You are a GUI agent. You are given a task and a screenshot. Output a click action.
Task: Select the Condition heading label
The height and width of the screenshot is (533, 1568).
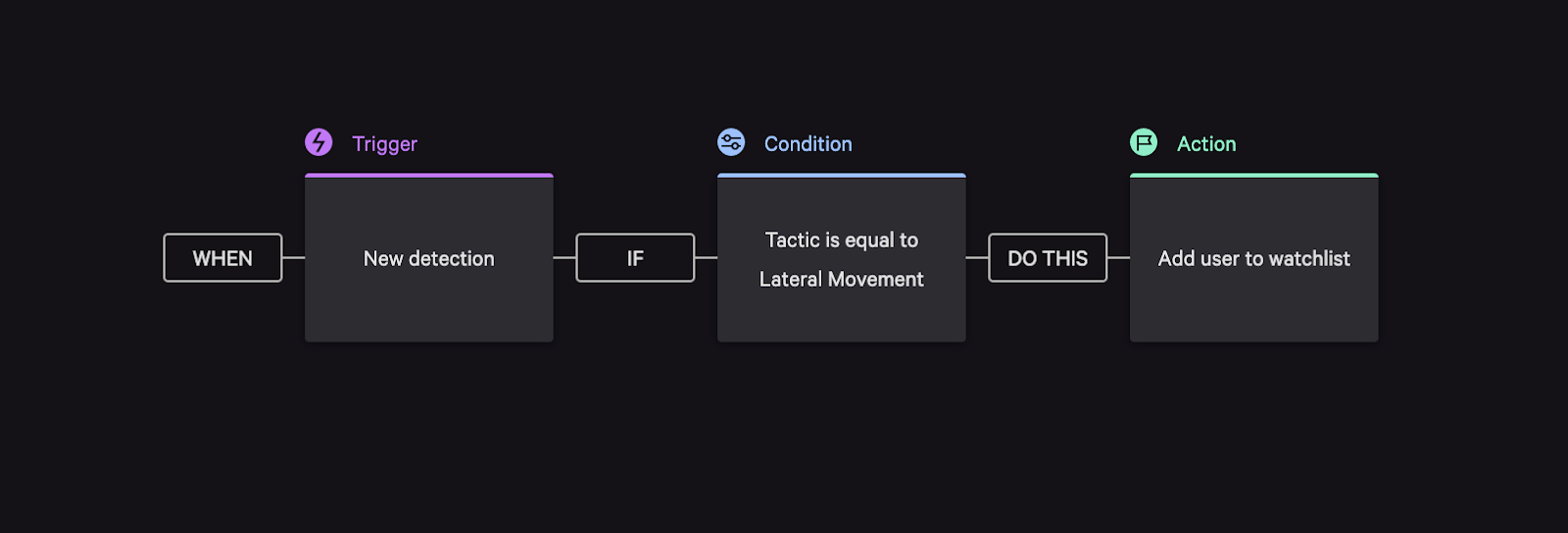coord(808,144)
